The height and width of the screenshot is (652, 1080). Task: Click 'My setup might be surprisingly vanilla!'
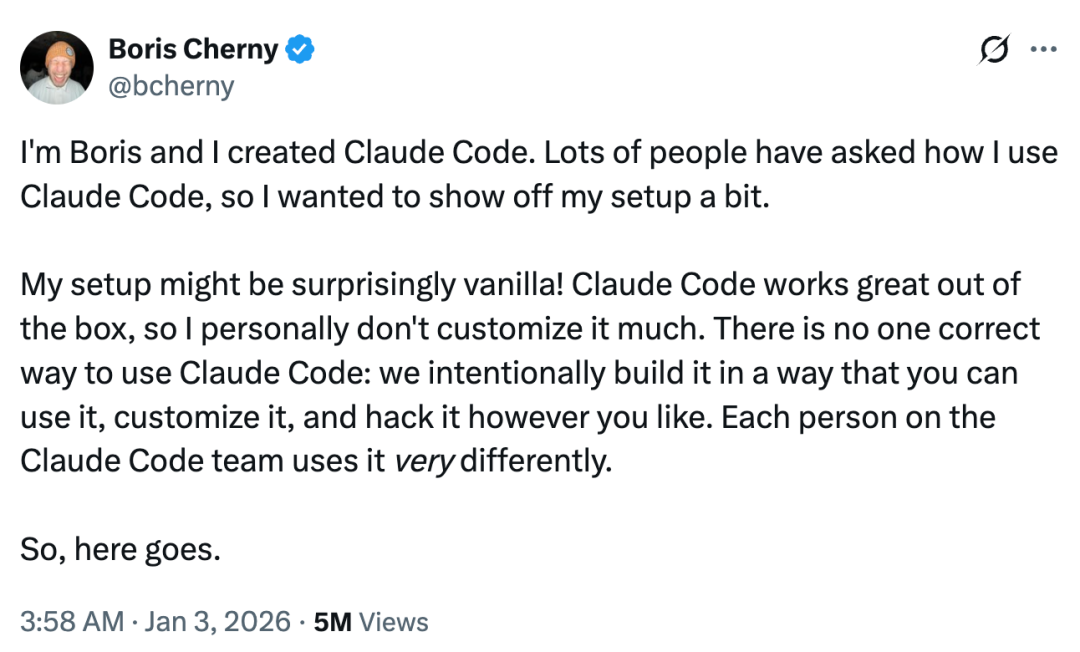tap(292, 285)
